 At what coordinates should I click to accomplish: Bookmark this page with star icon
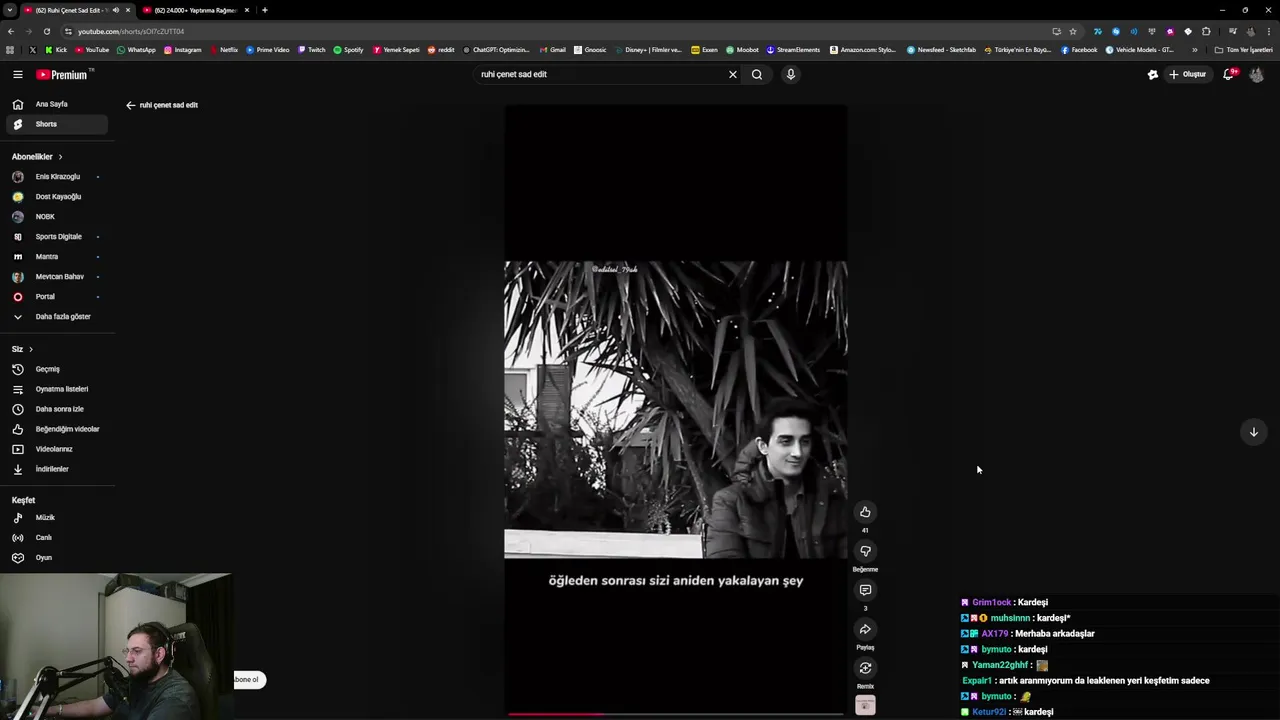point(1073,31)
